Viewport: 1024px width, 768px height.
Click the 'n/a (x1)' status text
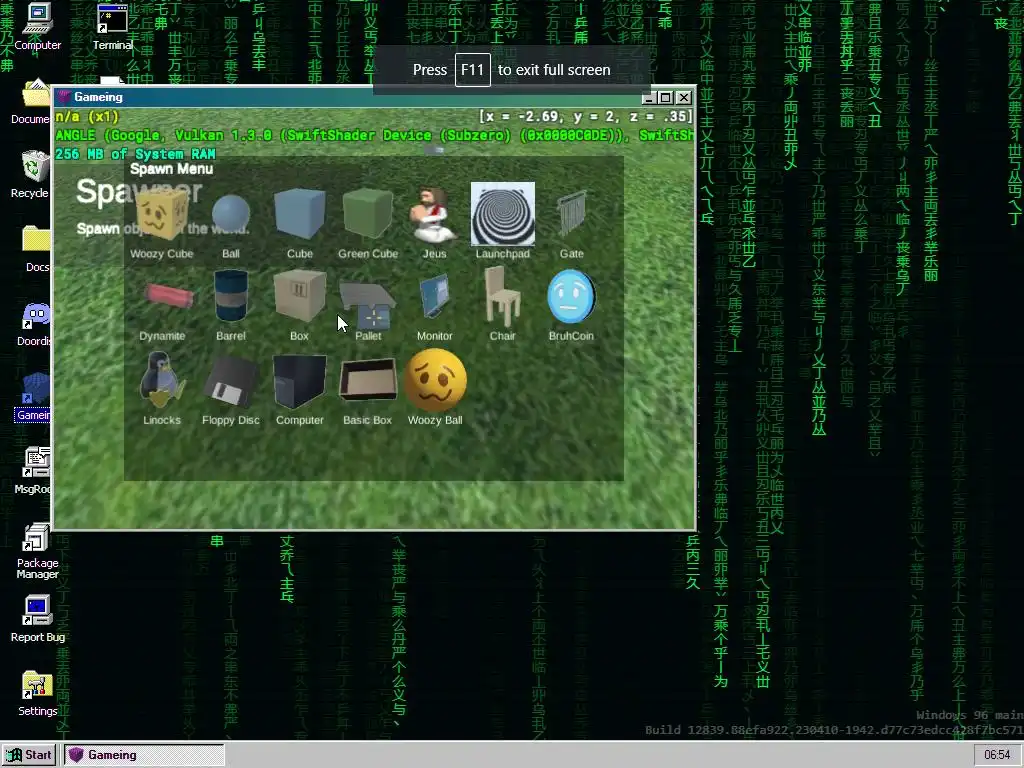(x=87, y=117)
